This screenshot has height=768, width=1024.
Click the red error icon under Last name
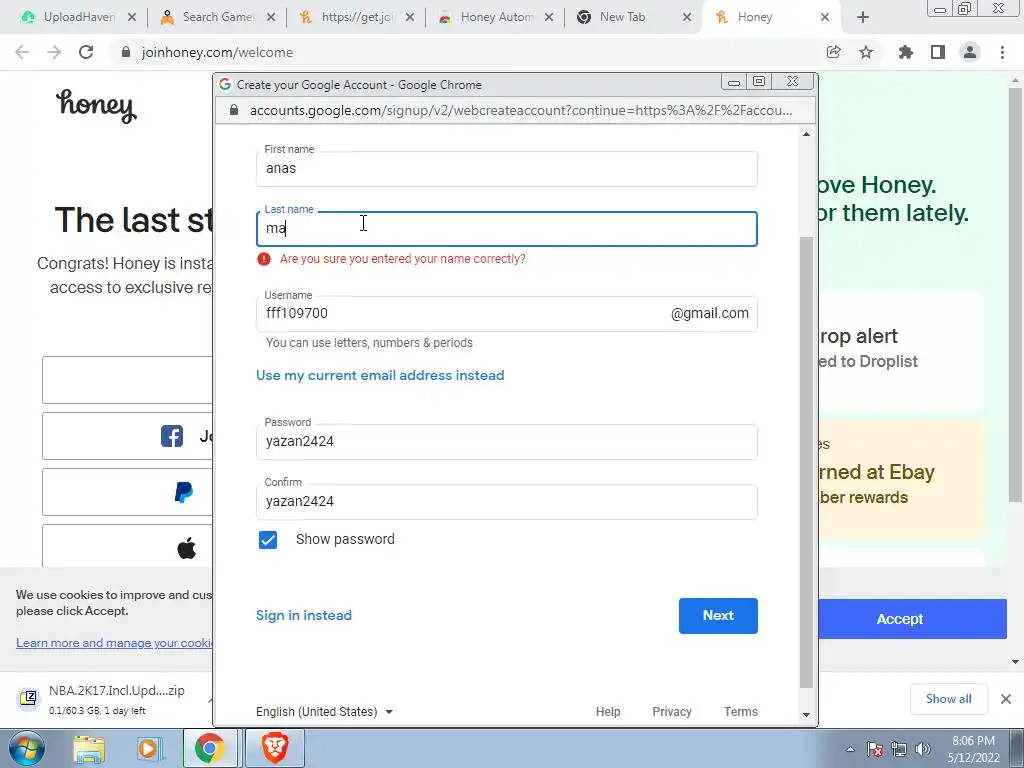(264, 259)
